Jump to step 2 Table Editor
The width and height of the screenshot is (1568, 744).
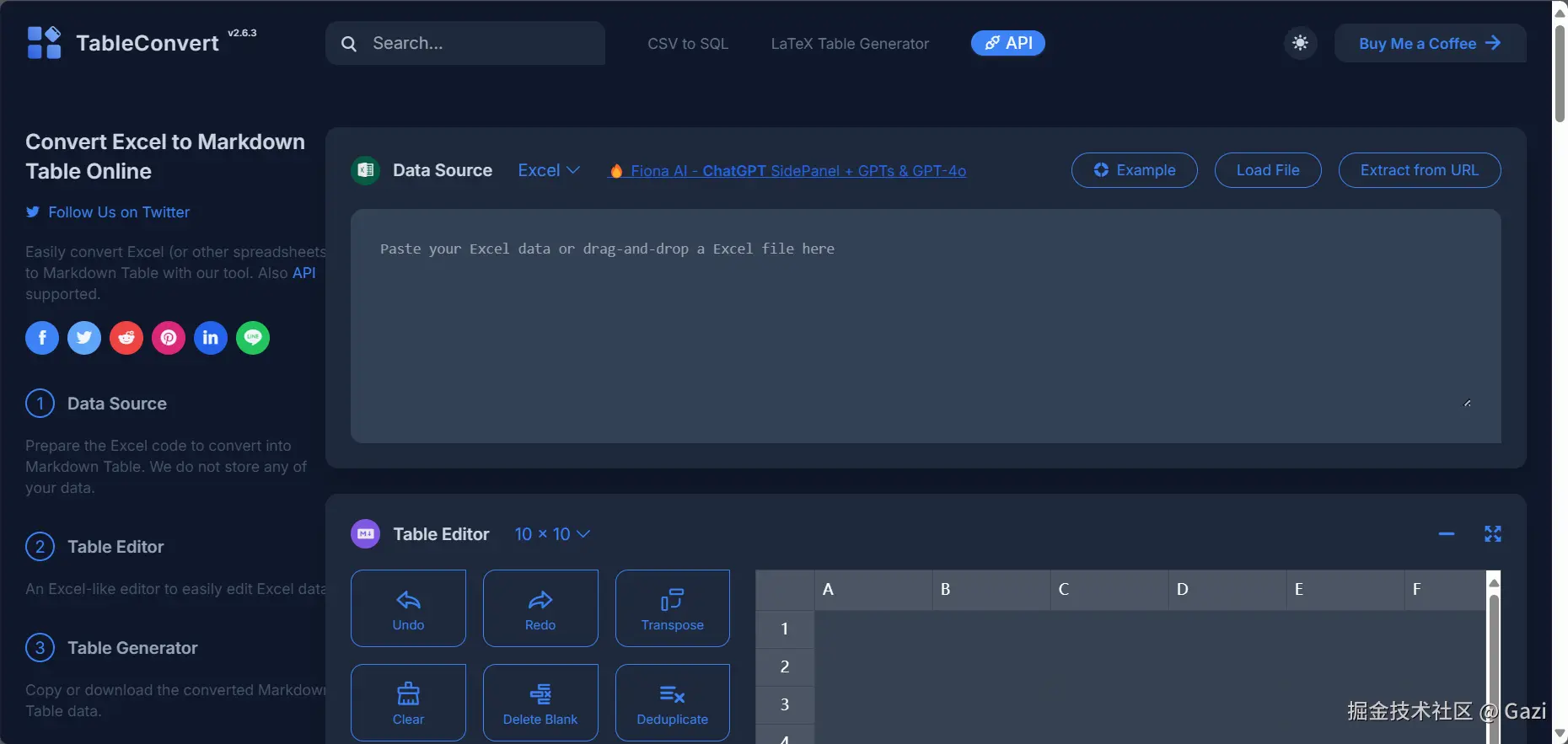click(x=94, y=547)
